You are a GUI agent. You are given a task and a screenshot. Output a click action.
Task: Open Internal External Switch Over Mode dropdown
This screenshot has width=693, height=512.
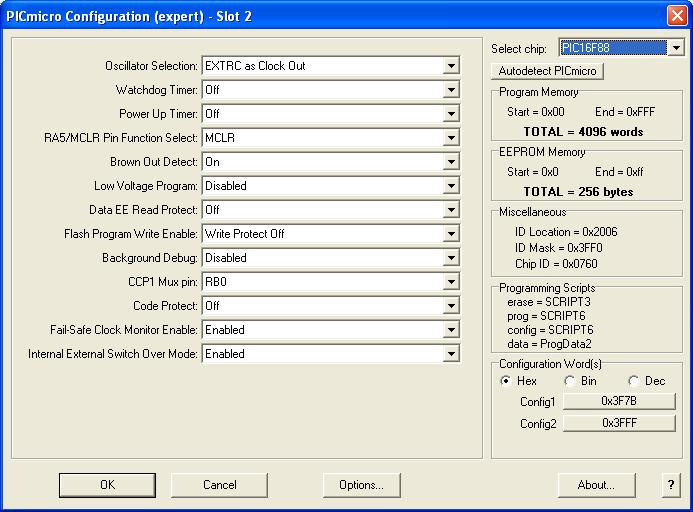(x=451, y=354)
